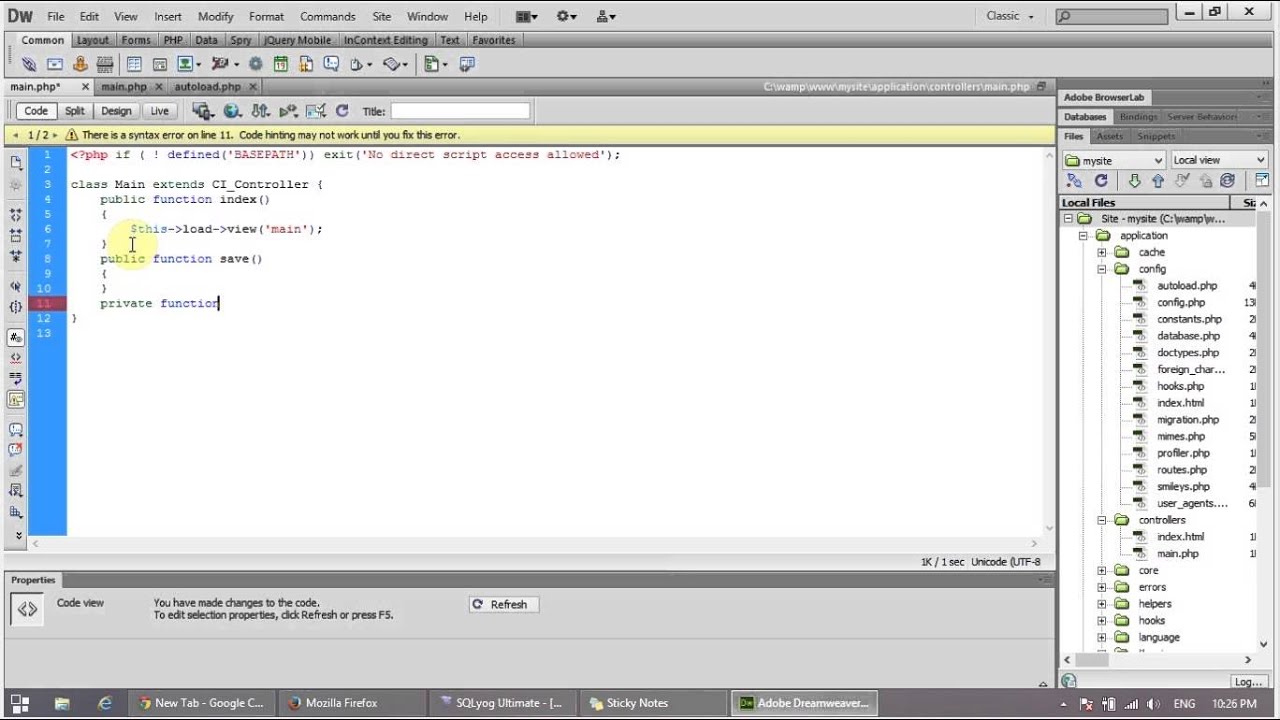Click the search box in title bar
The width and height of the screenshot is (1280, 720).
pyautogui.click(x=1112, y=16)
